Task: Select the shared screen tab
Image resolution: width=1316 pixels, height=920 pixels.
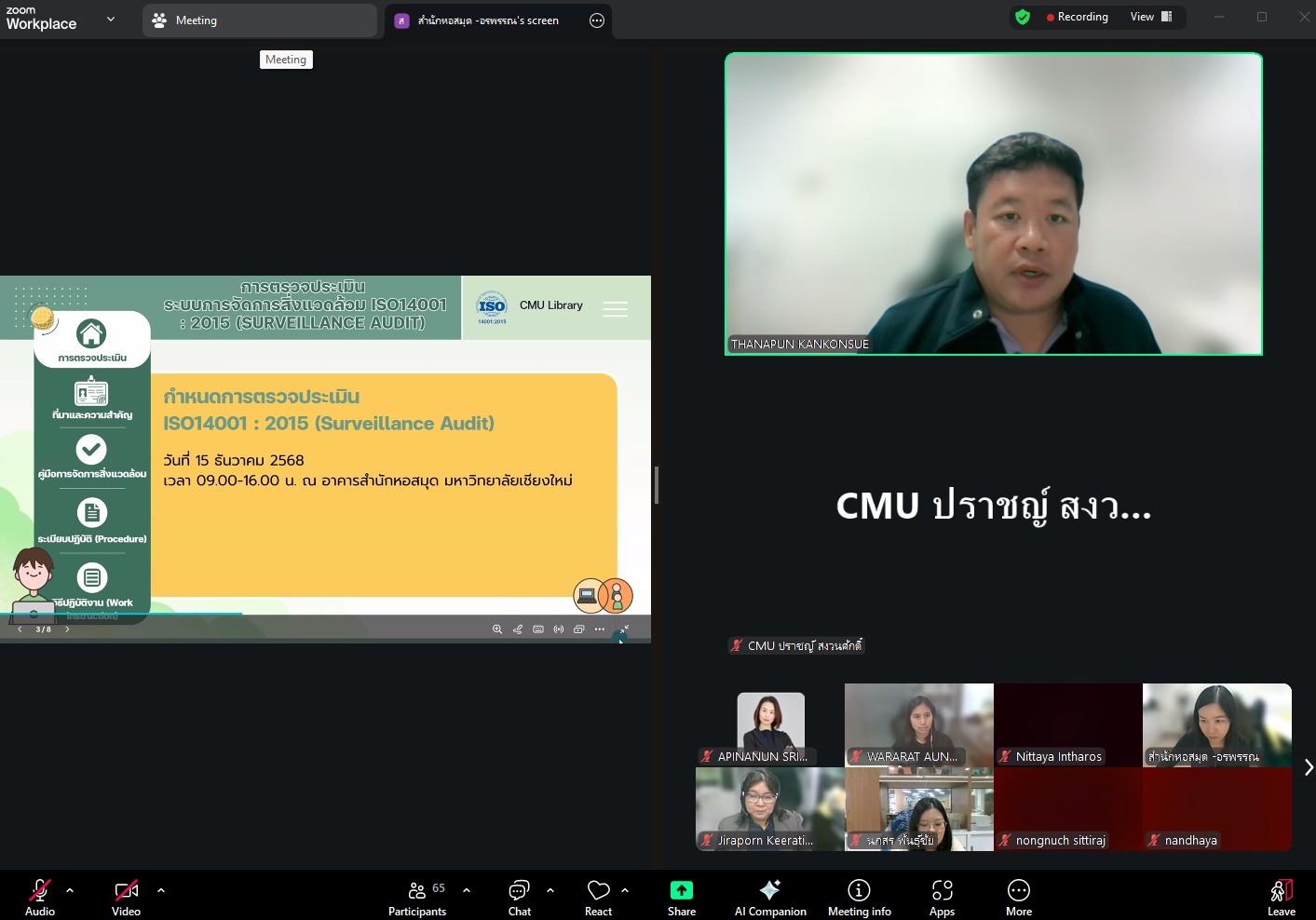Action: (x=488, y=20)
